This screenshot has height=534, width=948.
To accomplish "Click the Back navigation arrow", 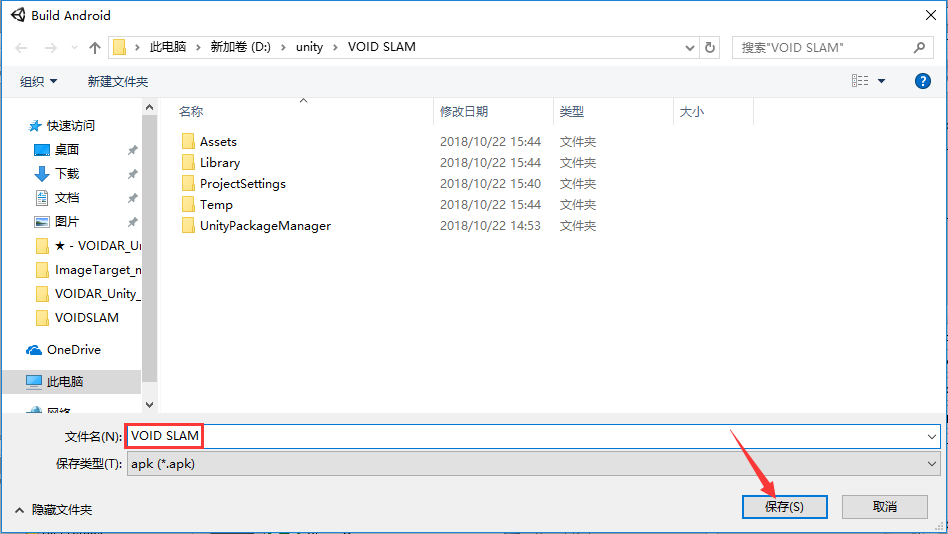I will click(x=21, y=48).
